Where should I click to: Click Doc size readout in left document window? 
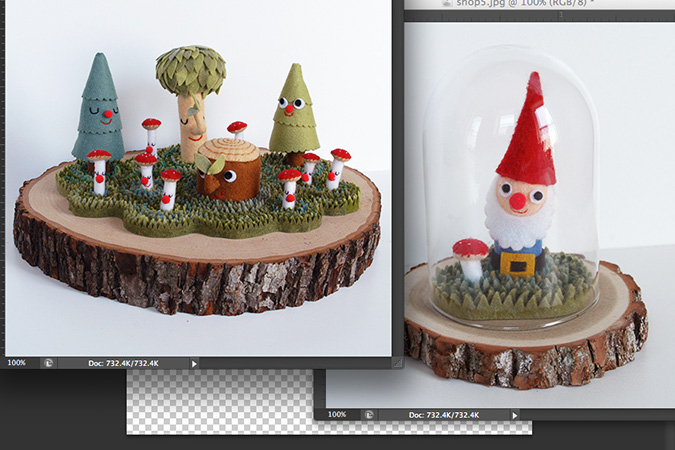tap(121, 363)
